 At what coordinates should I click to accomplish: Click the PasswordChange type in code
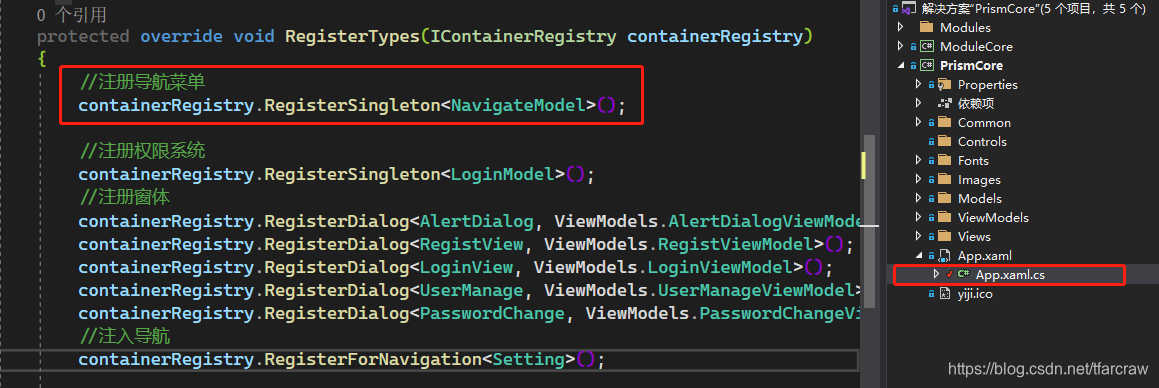click(x=492, y=313)
